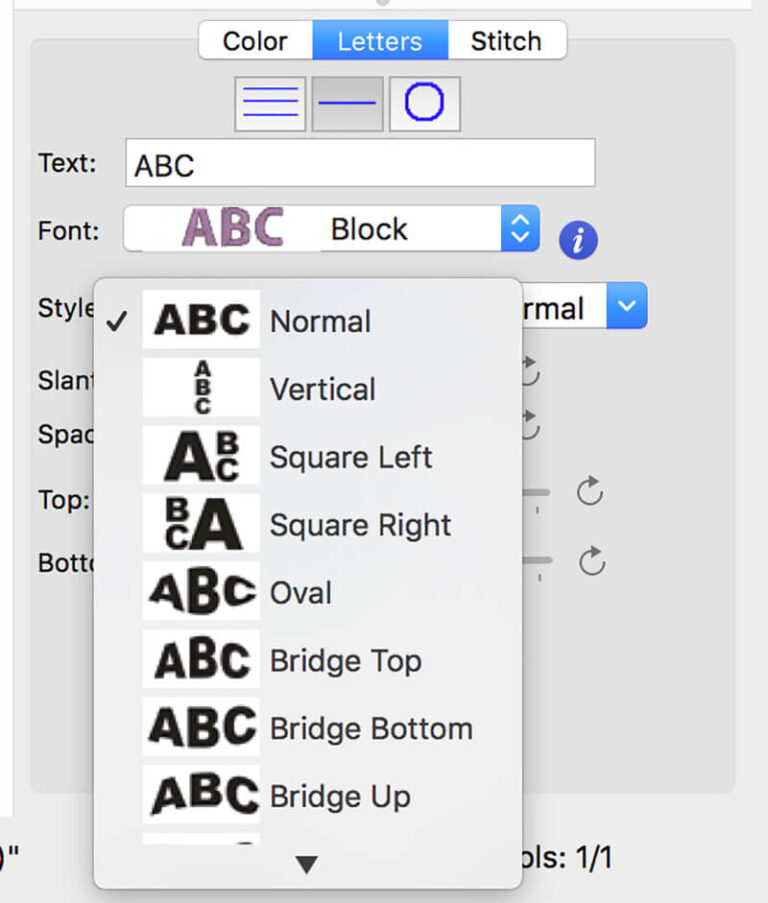Click inside the Text field showing ABC
The width and height of the screenshot is (768, 903).
click(360, 162)
